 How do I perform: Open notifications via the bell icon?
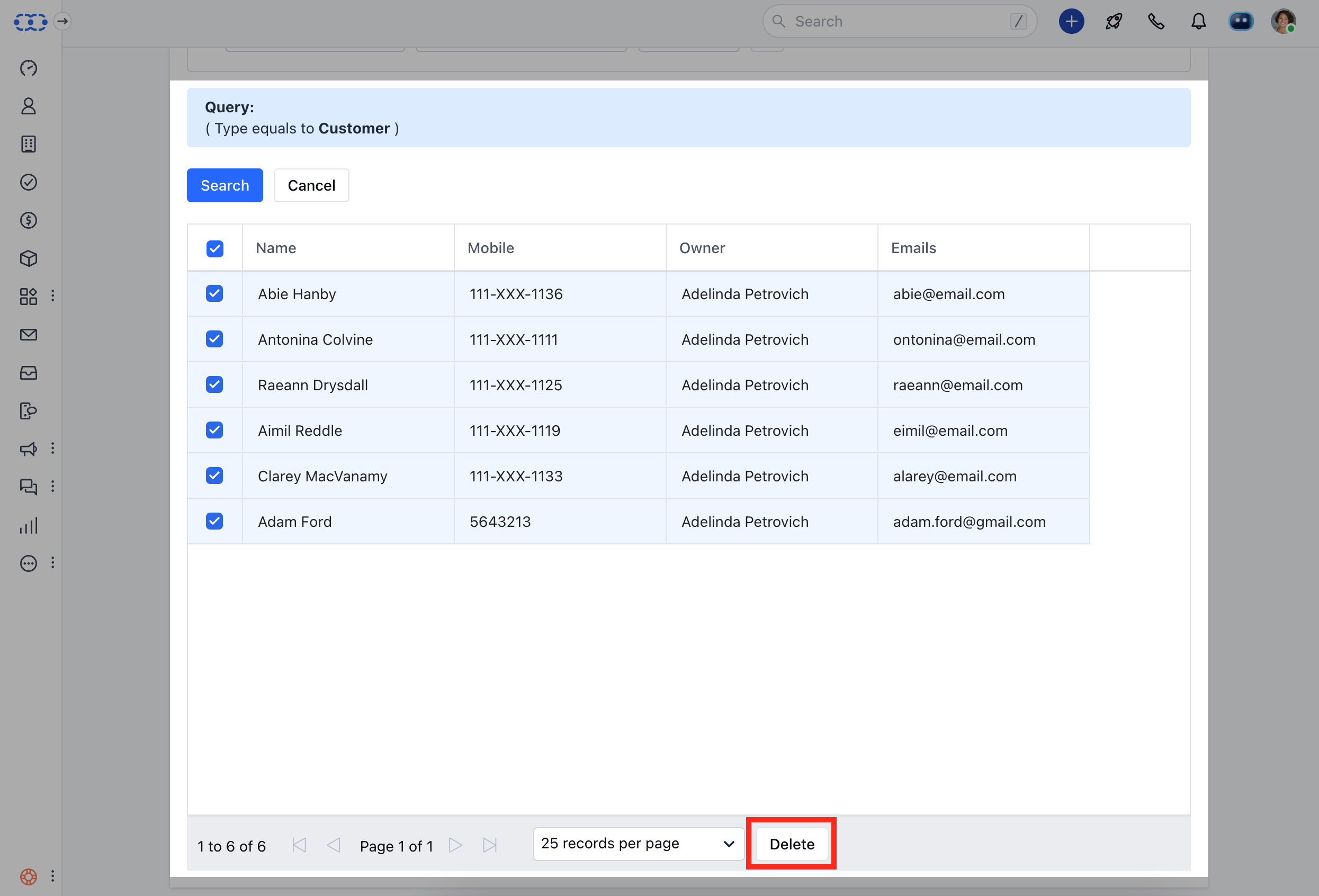pos(1199,21)
